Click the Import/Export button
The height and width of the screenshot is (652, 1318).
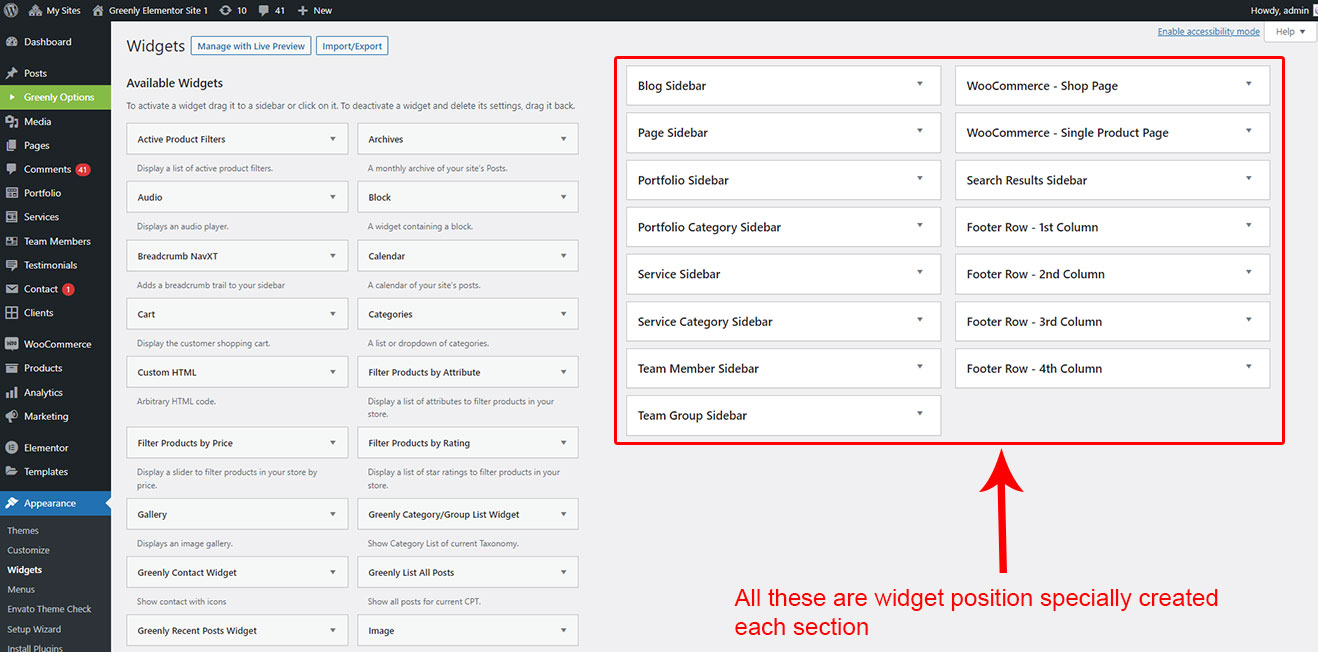pos(351,46)
